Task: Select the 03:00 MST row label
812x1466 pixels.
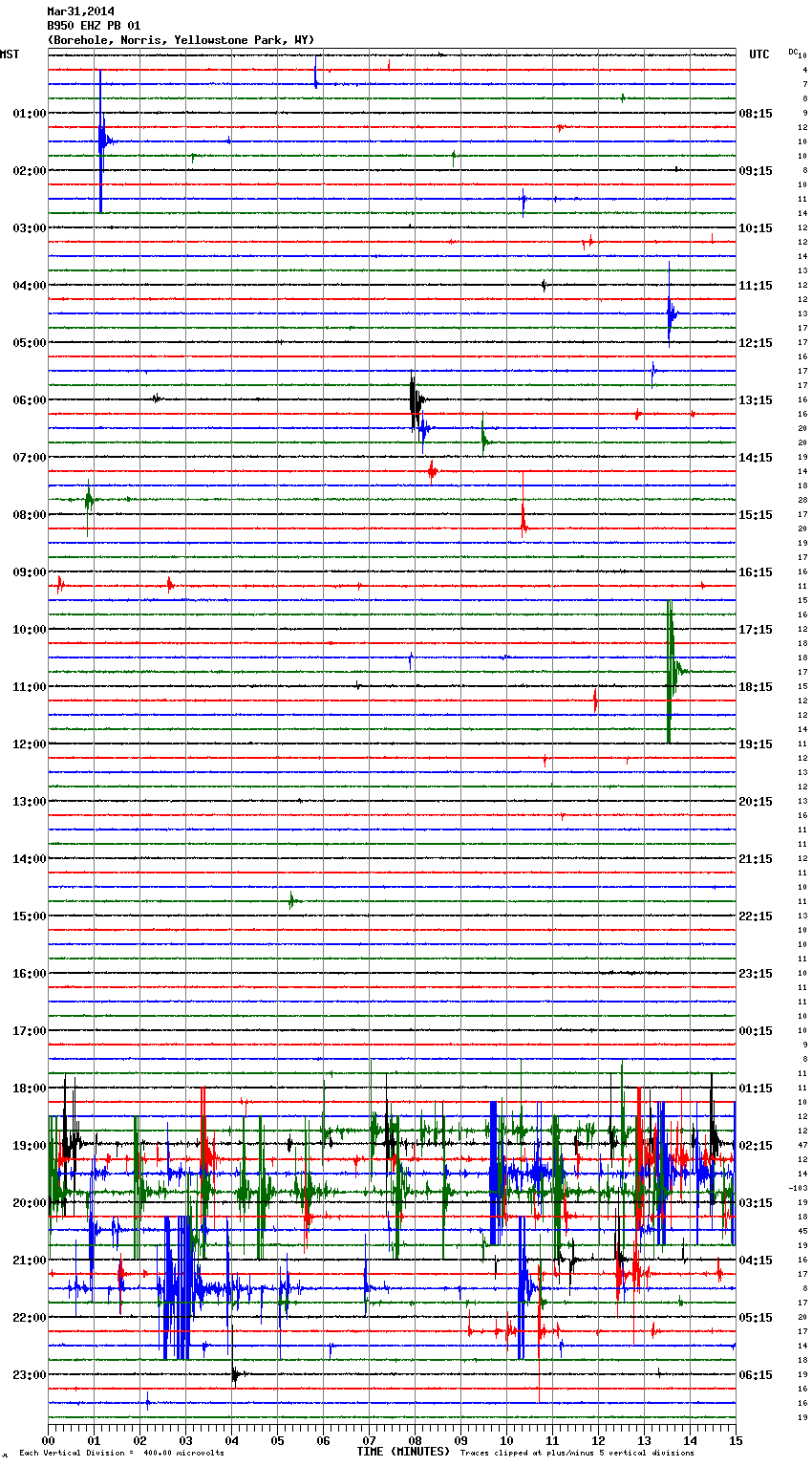Action: tap(30, 228)
